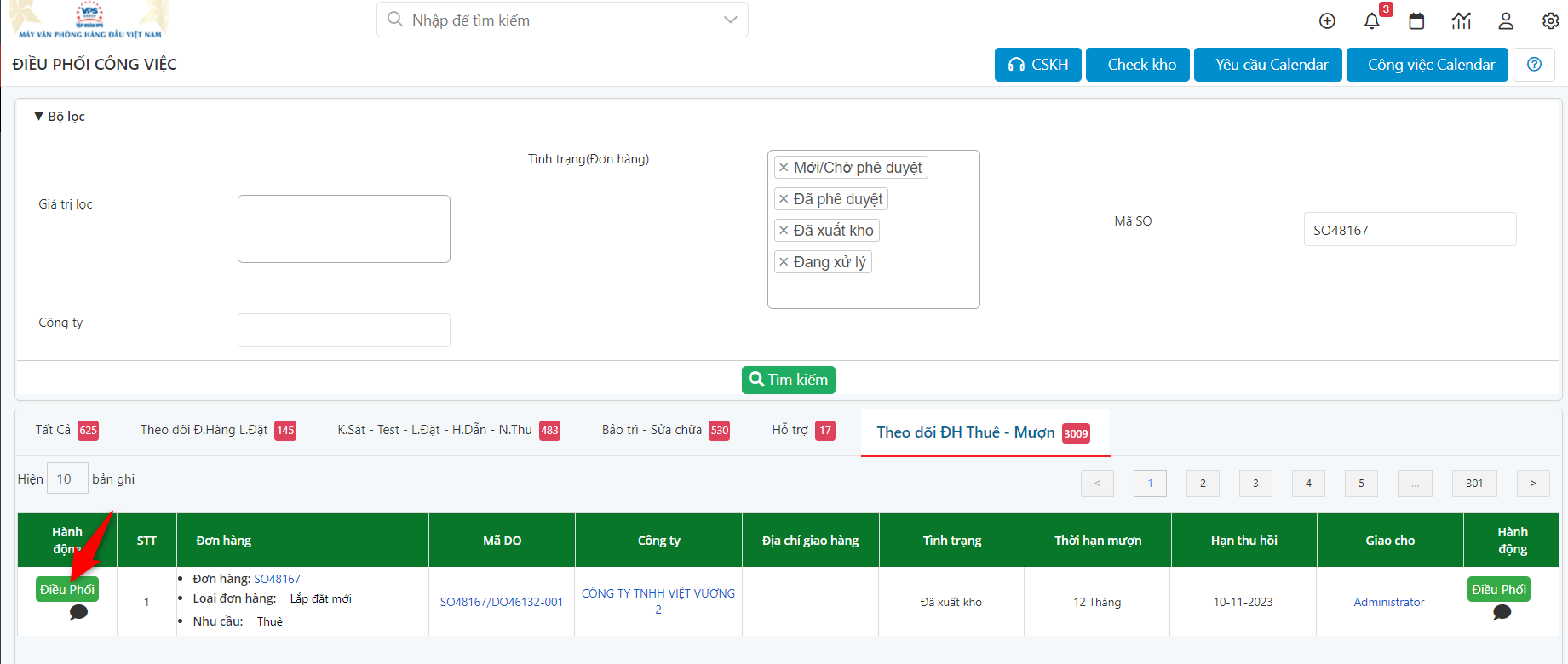Collapse the Bộ lọc filter section
The image size is (1568, 664).
[59, 116]
